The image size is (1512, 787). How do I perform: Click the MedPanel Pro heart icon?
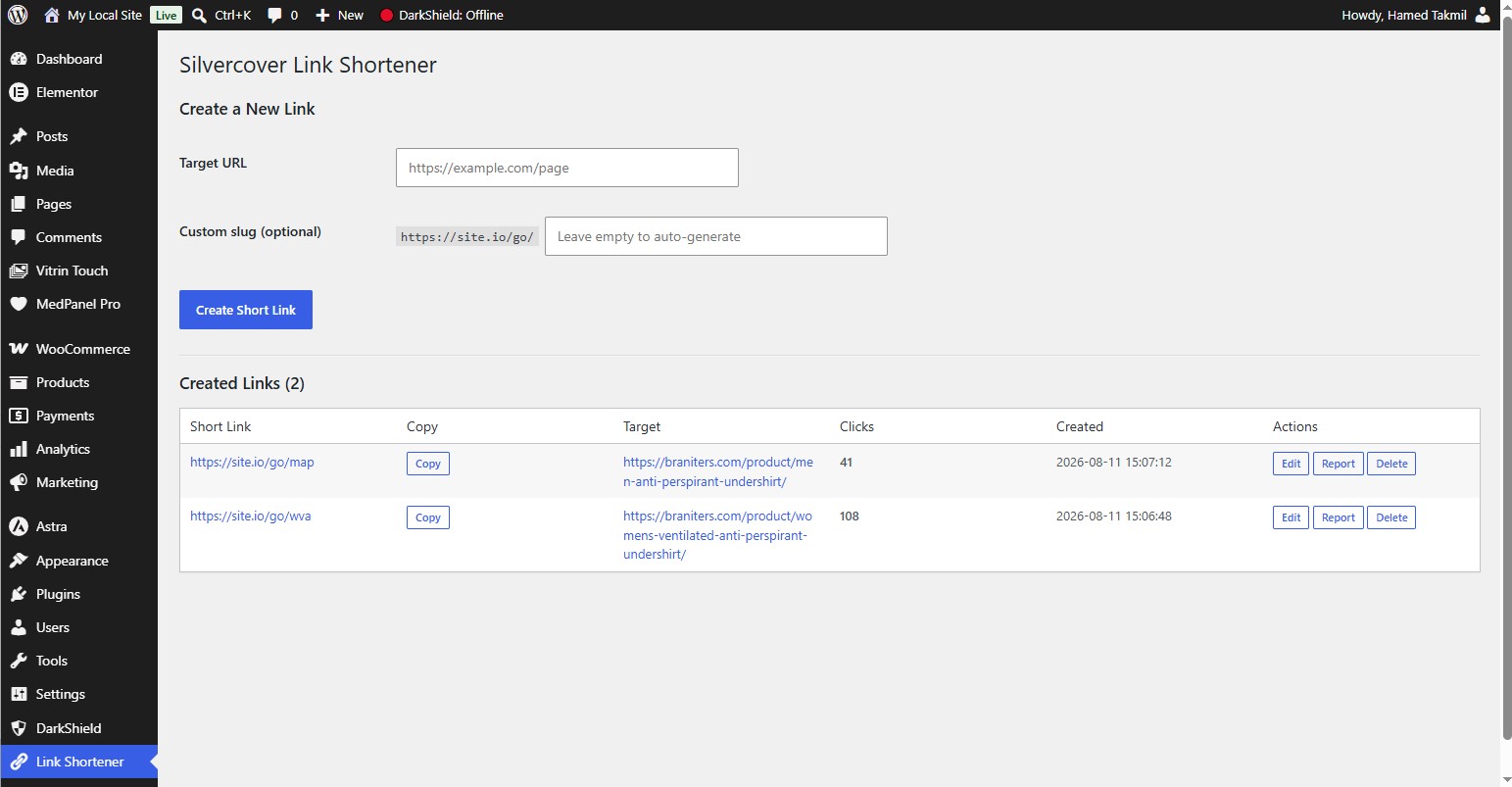pos(18,304)
